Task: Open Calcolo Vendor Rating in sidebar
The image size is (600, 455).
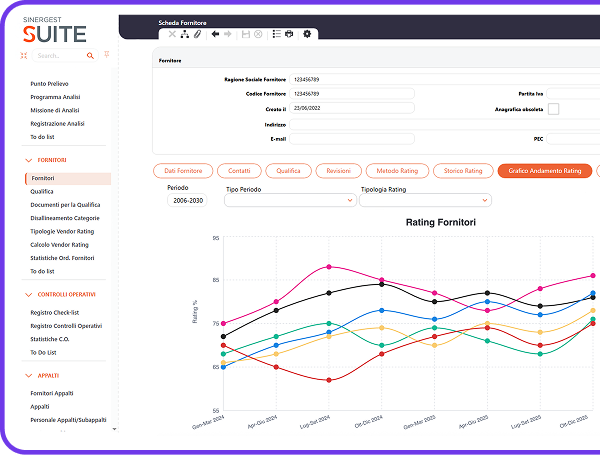Action: tap(59, 244)
